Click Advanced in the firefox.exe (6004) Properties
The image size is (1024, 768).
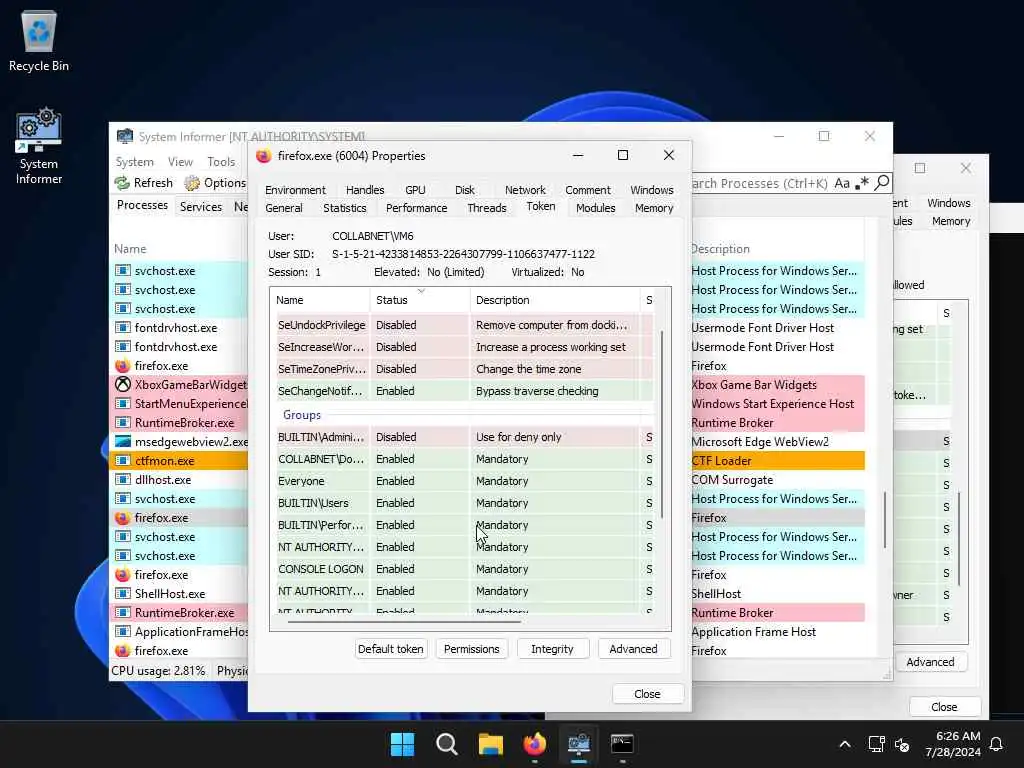[633, 649]
